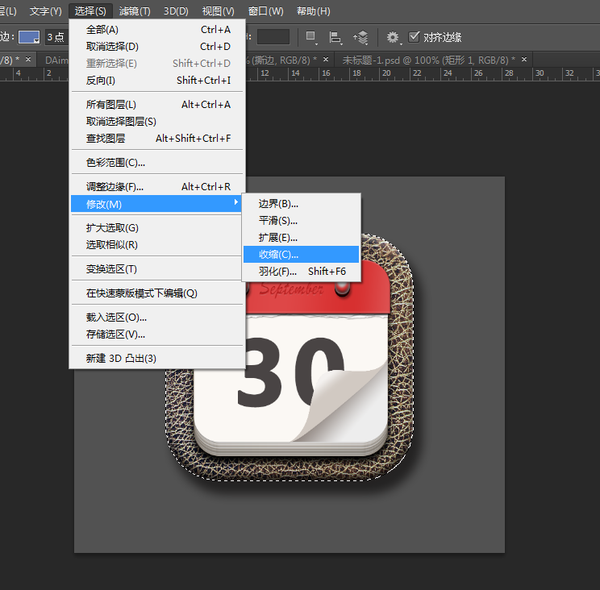The width and height of the screenshot is (600, 590).
Task: Choose 选取相似(R) menu item
Action: point(157,244)
